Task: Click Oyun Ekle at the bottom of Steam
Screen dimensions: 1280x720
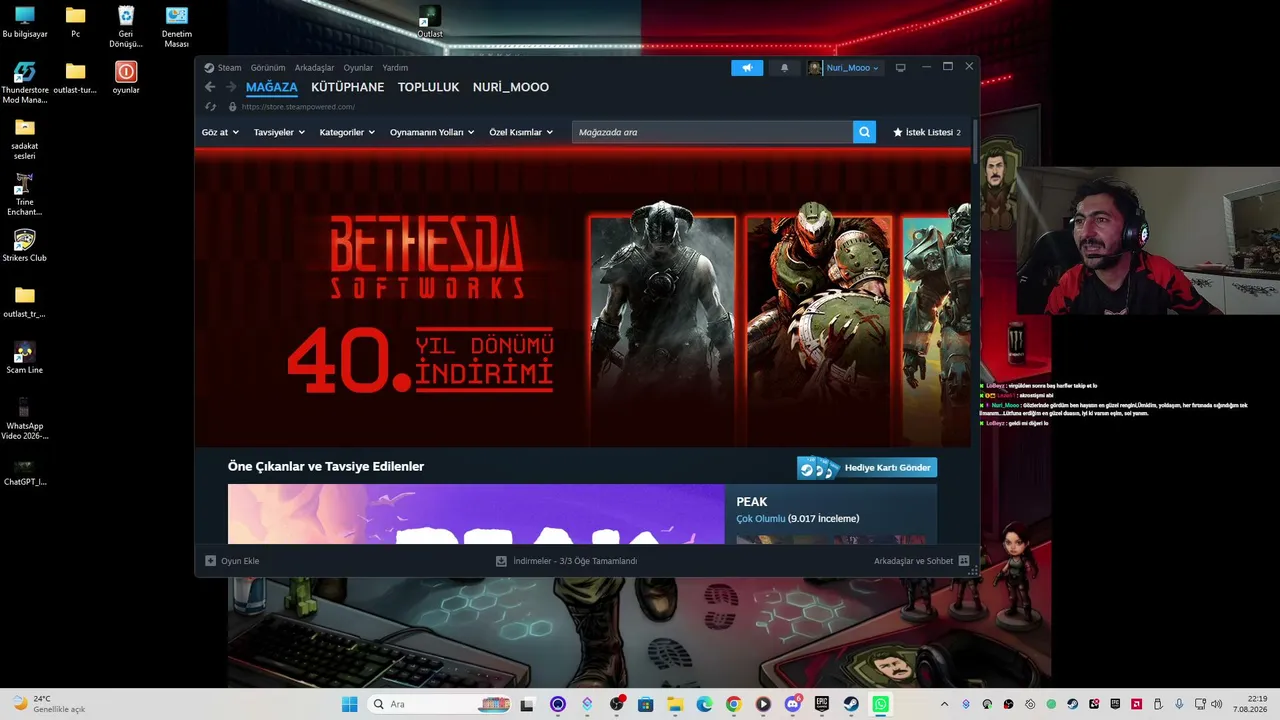Action: pyautogui.click(x=232, y=561)
